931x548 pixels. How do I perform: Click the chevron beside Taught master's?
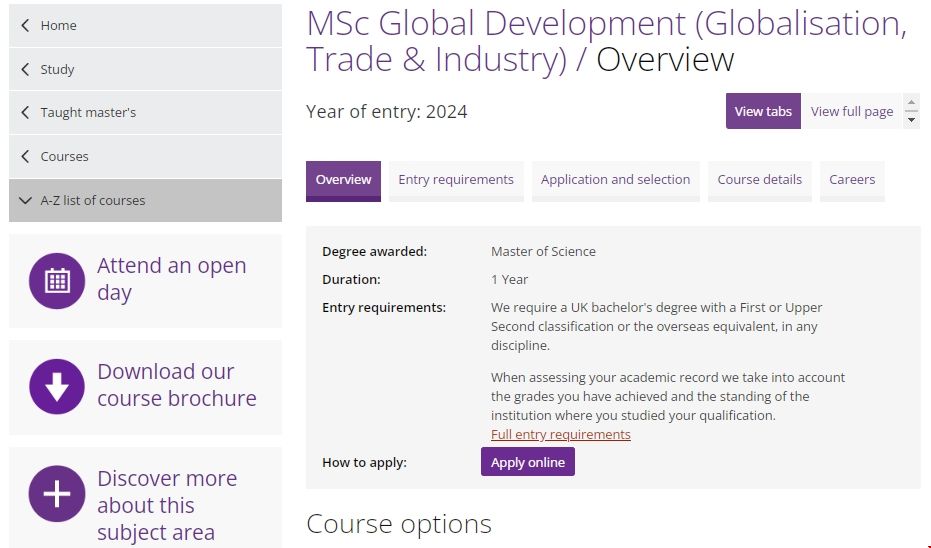click(x=25, y=112)
